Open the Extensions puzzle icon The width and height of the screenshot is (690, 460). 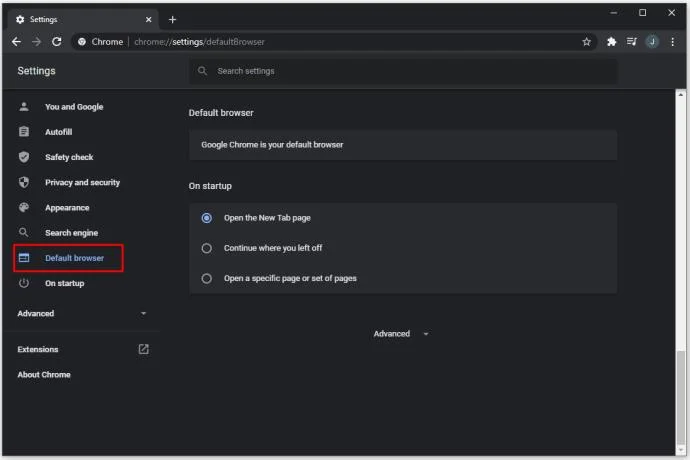click(611, 42)
